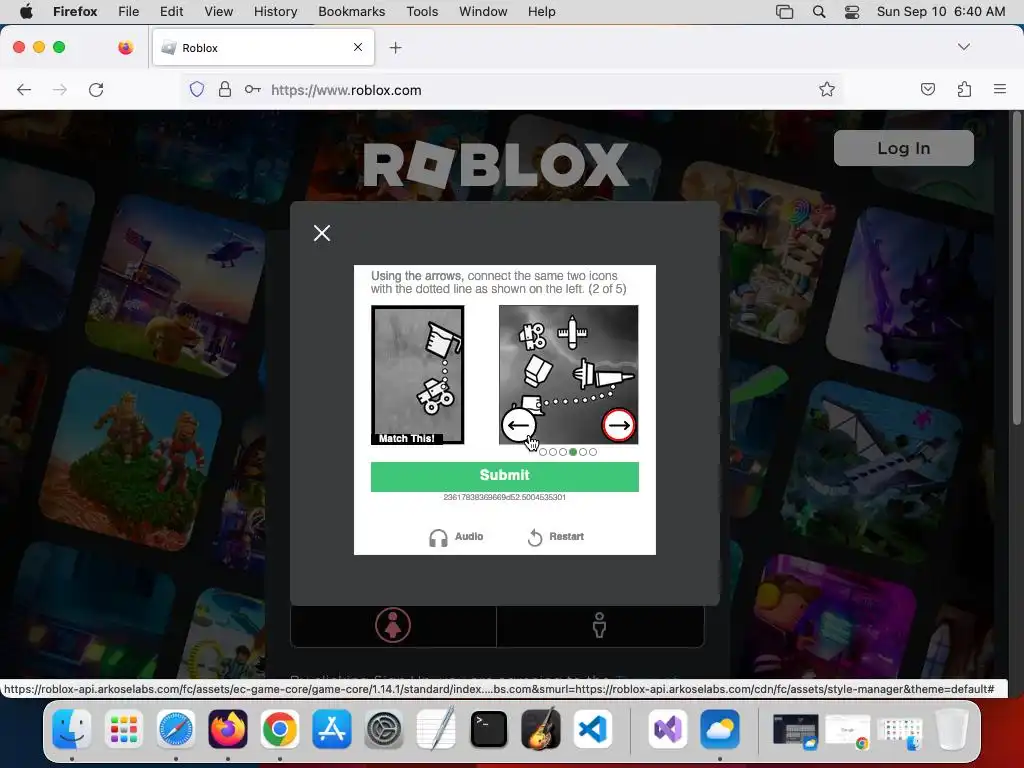Open Visual Studio from the Dock

[x=667, y=729]
